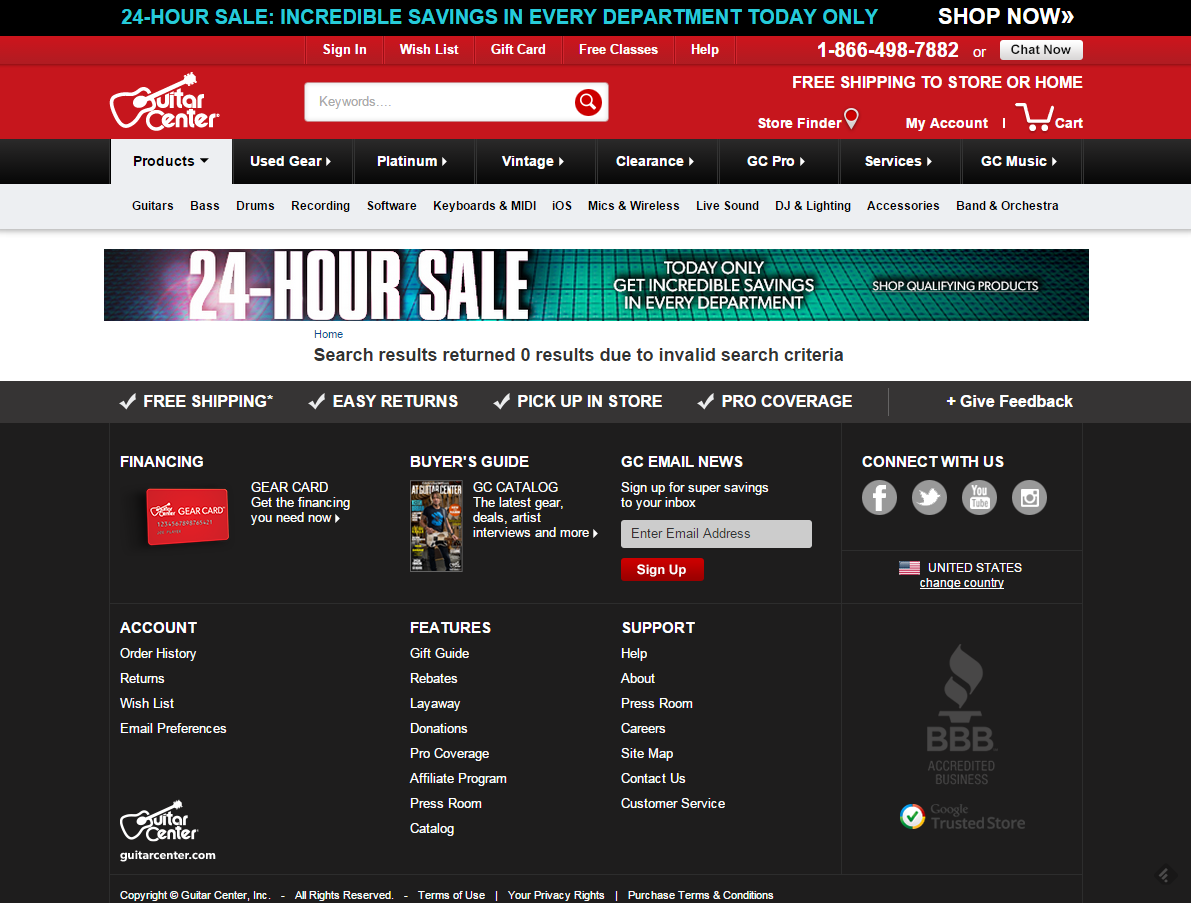Open Order History in Account section
1191x903 pixels.
click(x=158, y=653)
